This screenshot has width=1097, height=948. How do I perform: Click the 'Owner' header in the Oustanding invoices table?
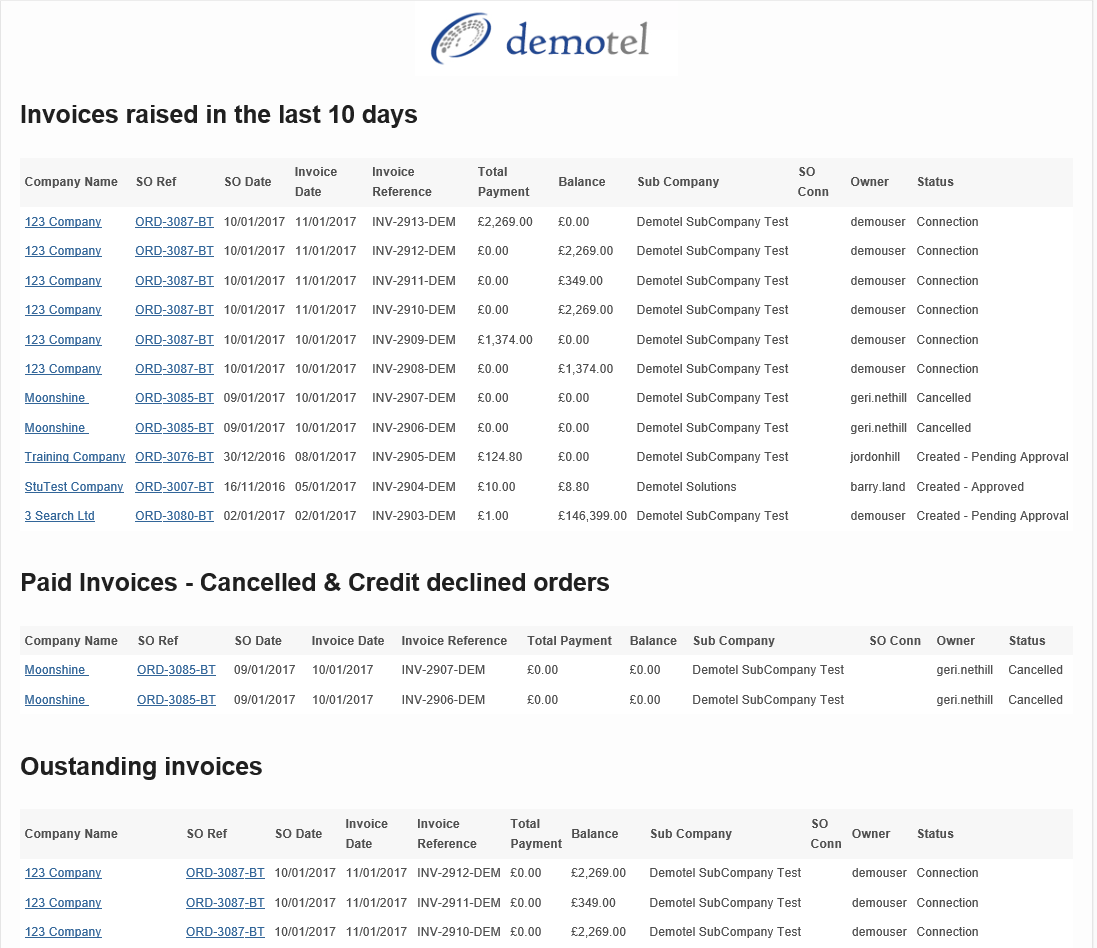coord(871,834)
